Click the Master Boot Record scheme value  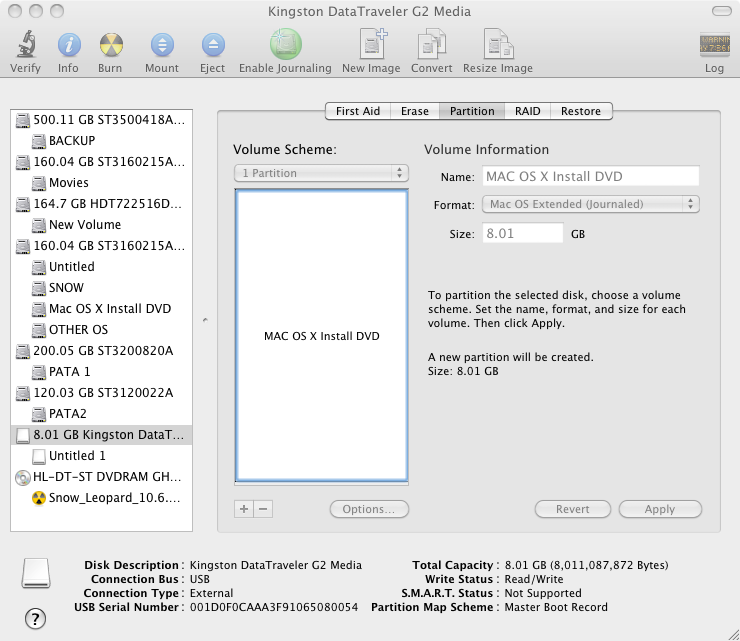[556, 607]
